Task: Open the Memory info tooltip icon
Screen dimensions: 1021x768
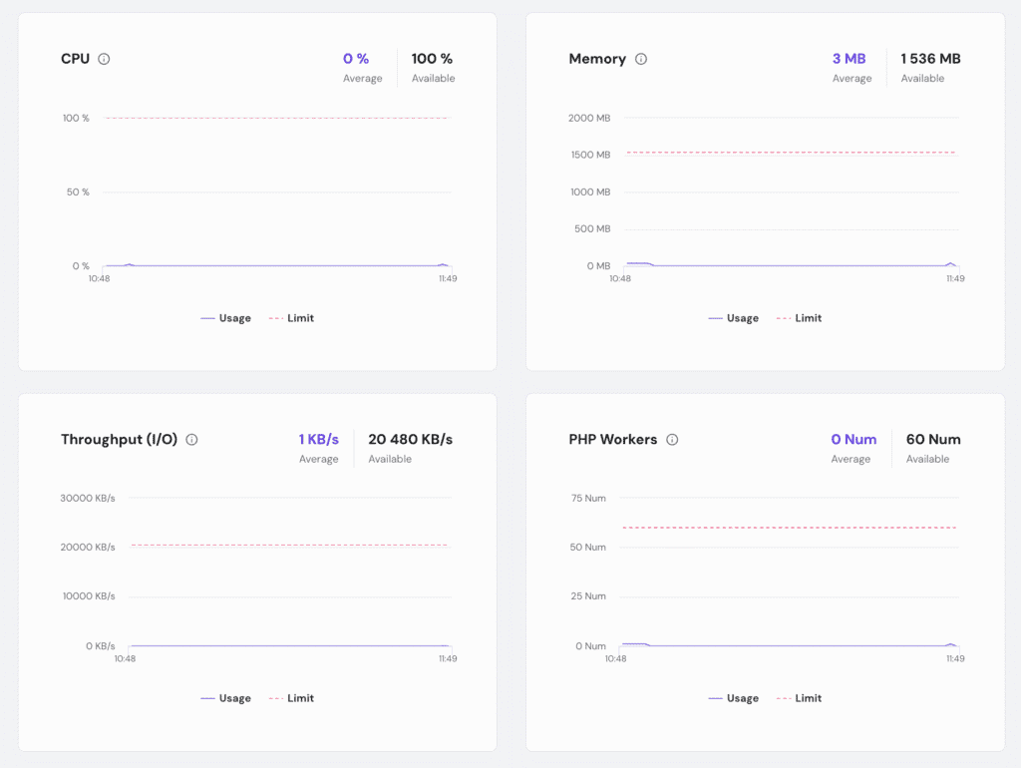Action: point(641,59)
